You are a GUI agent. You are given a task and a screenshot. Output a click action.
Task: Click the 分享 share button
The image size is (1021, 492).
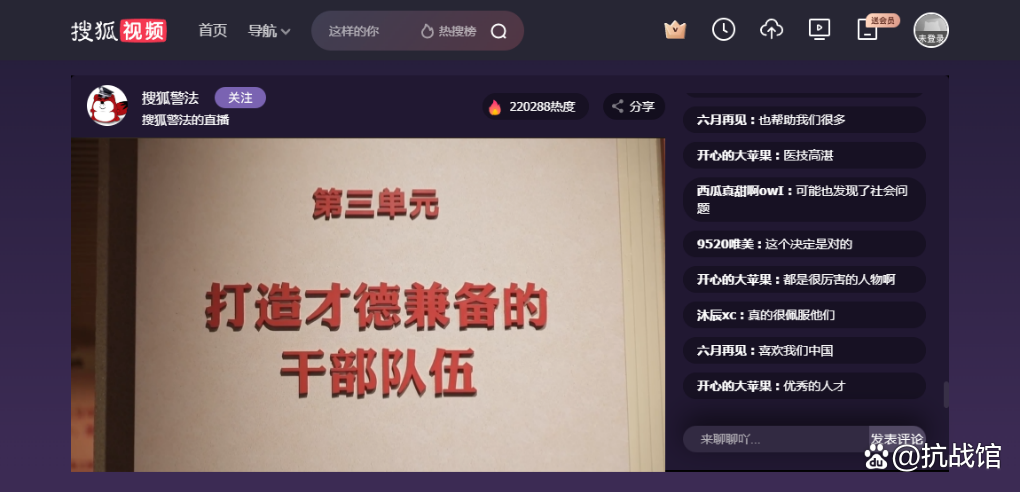pos(633,107)
